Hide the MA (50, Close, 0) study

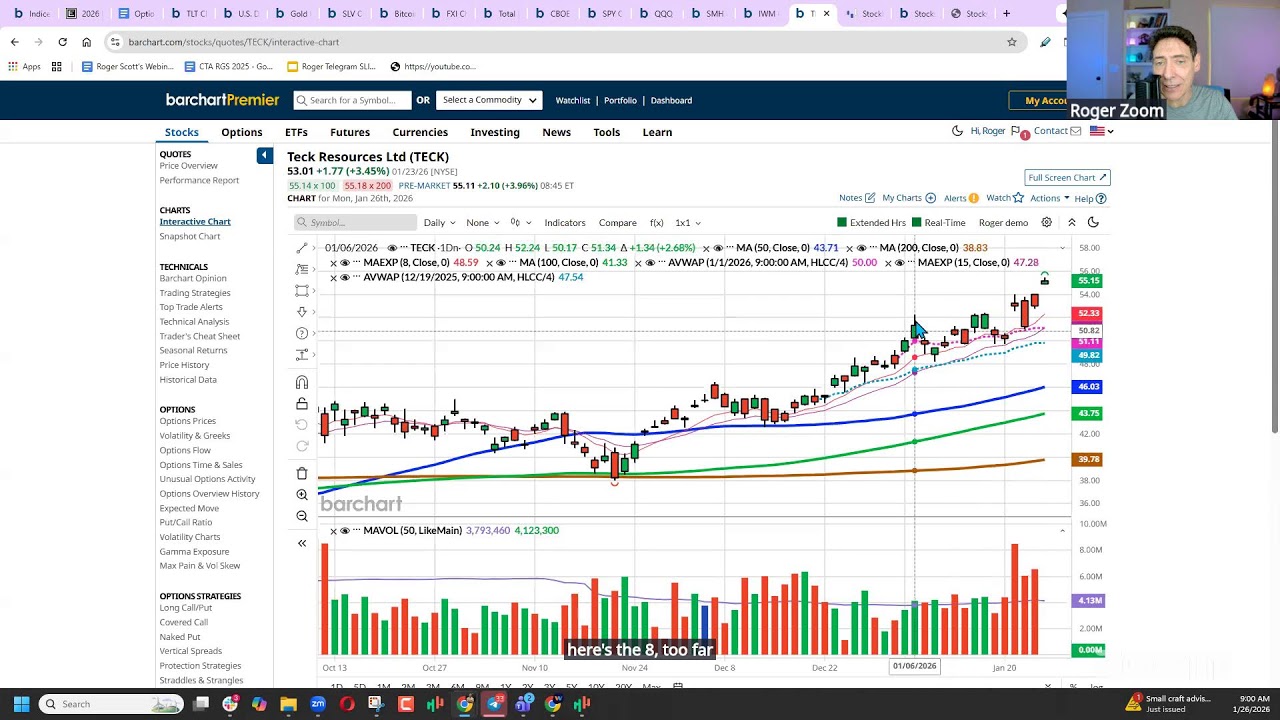coord(718,248)
